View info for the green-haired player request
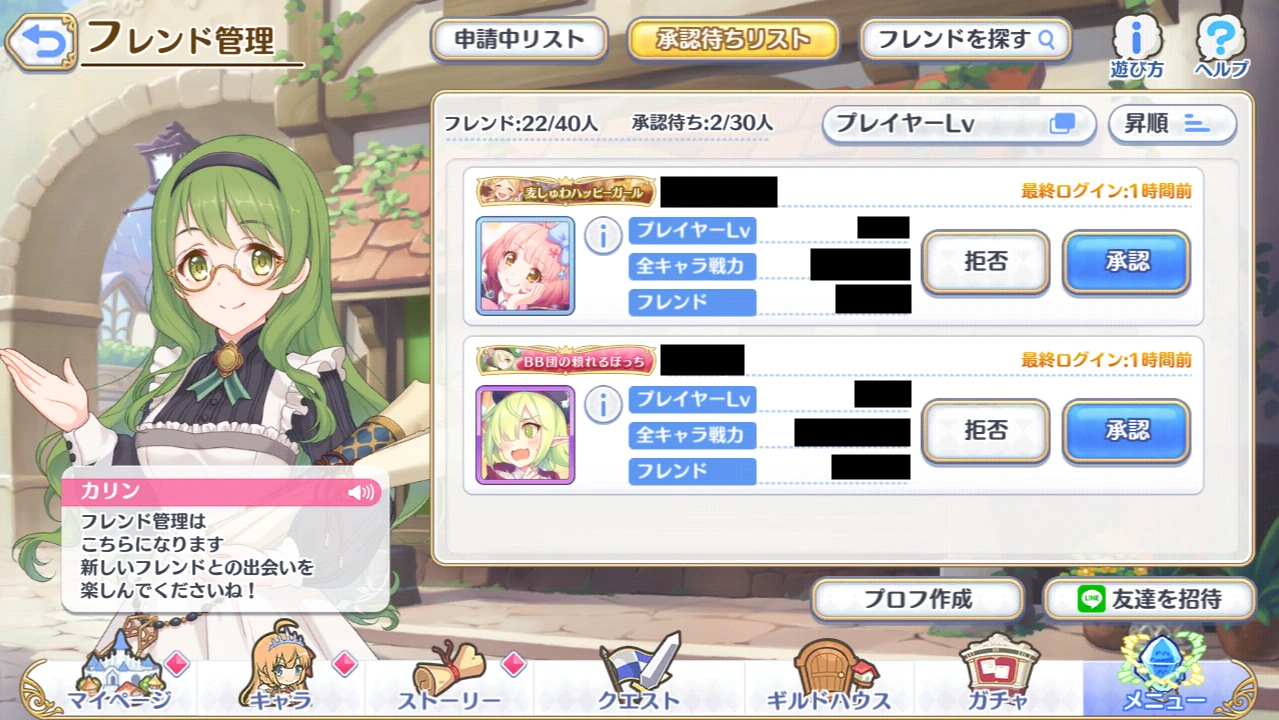The width and height of the screenshot is (1279, 720). [602, 405]
